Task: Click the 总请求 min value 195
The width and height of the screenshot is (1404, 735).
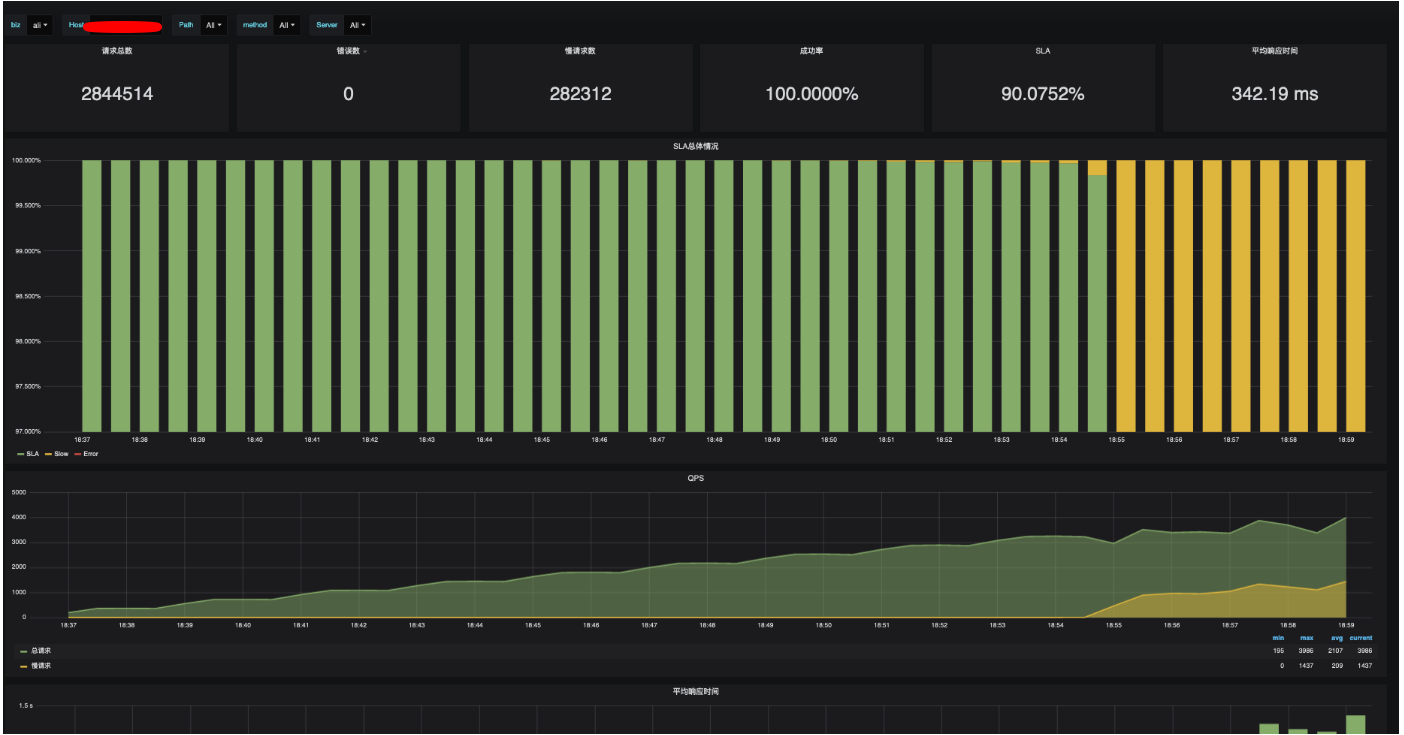Action: 1278,651
